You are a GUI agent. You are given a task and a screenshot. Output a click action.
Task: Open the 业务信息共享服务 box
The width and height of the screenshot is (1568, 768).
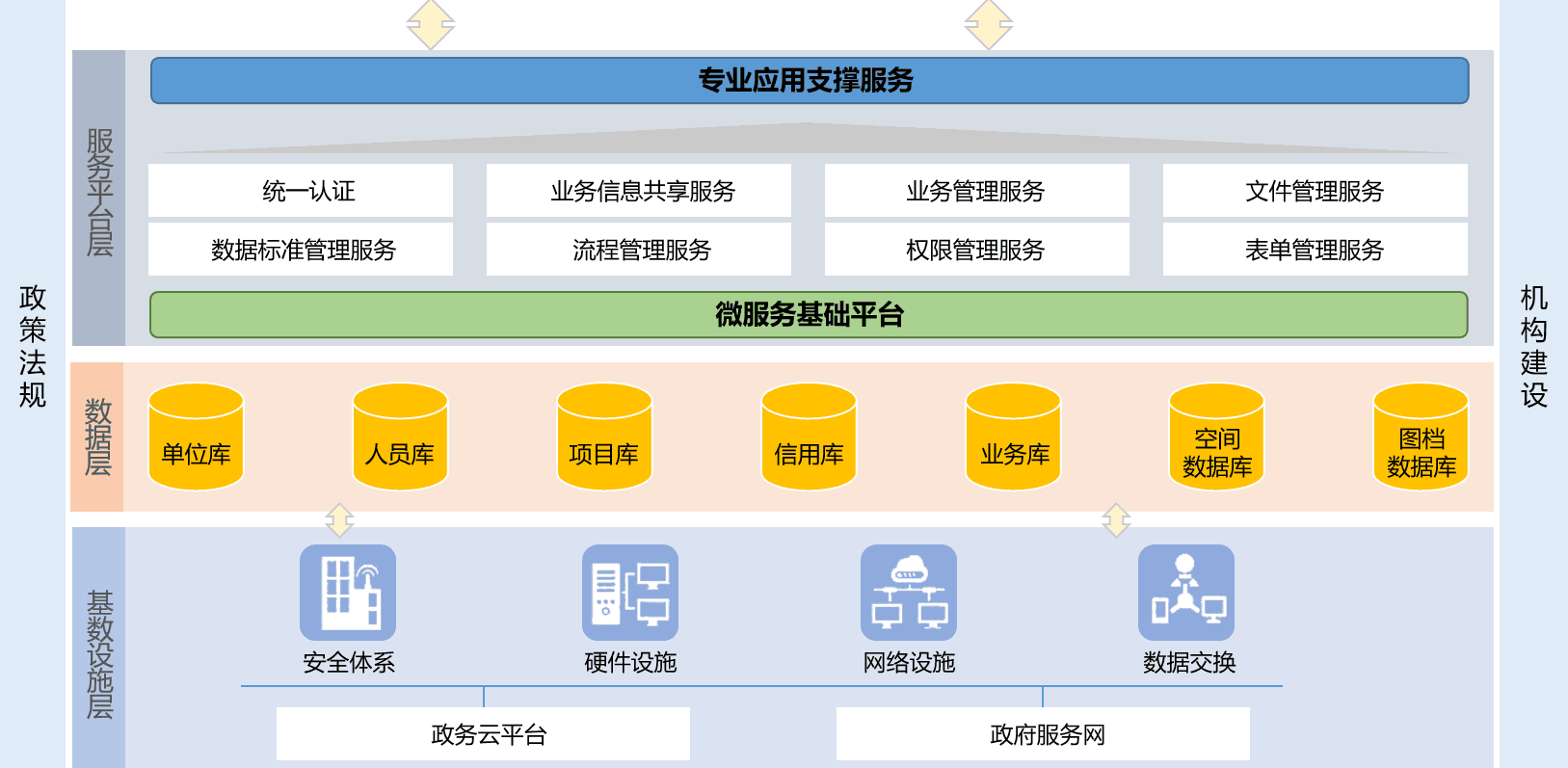coord(639,191)
